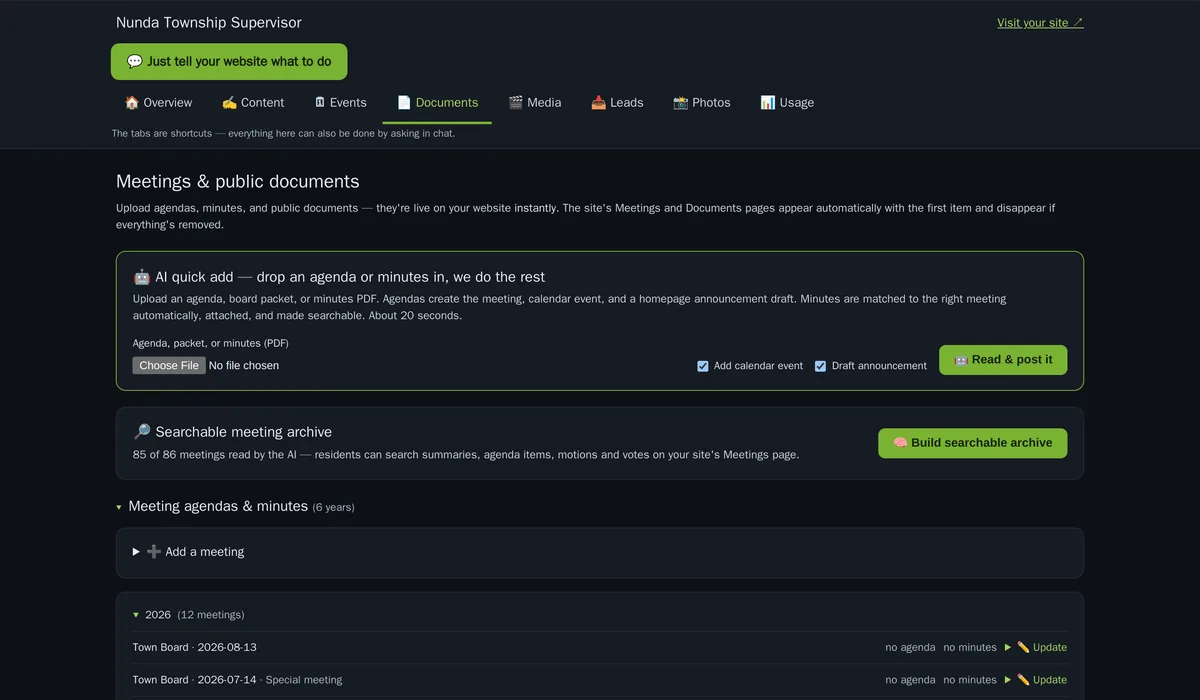This screenshot has width=1200, height=700.
Task: Follow the 'Visit your site' link
Action: pos(1040,23)
